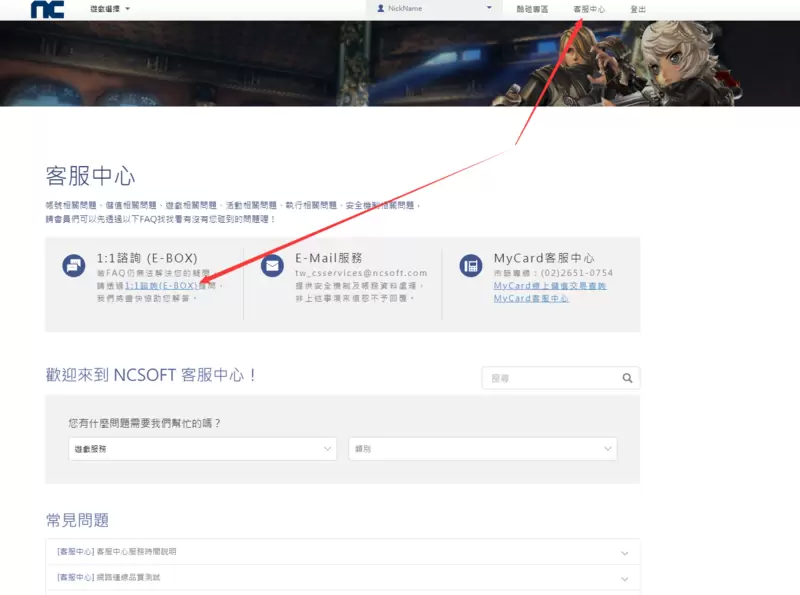The image size is (800, 595).
Task: Open the 遊戲選擇 header dropdown
Action: point(110,9)
